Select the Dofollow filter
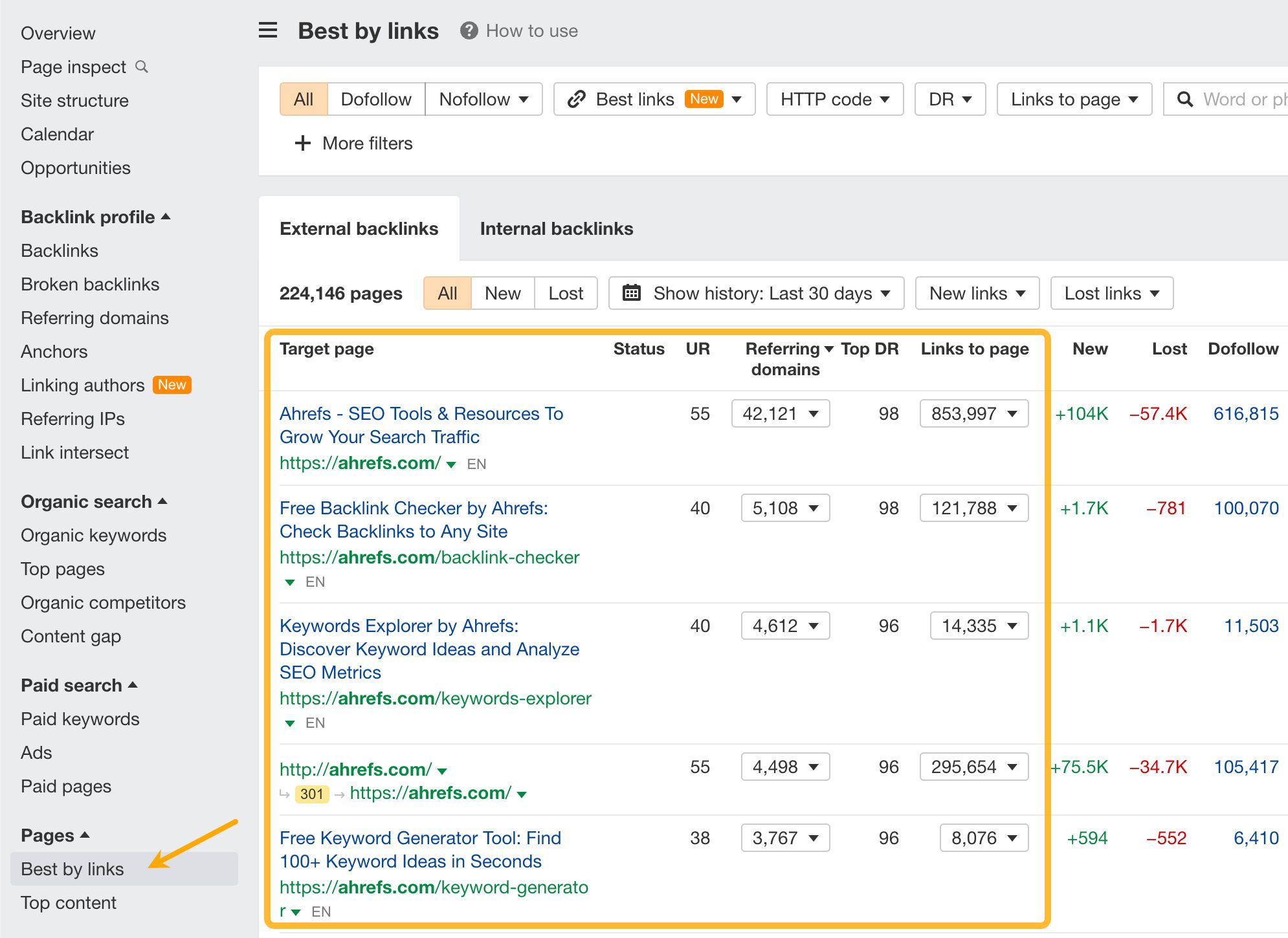The height and width of the screenshot is (938, 1288). point(375,99)
